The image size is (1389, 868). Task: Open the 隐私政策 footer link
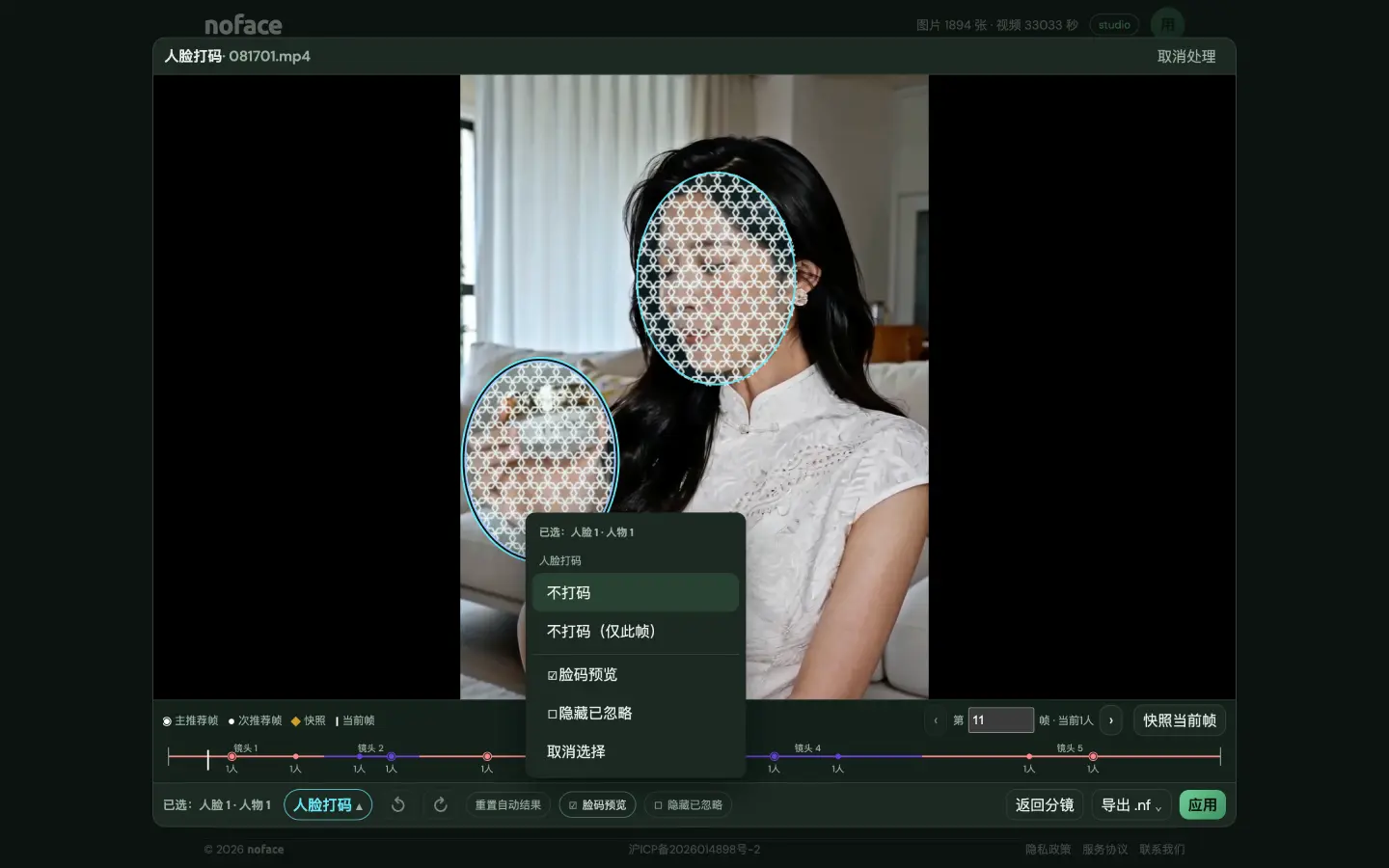click(1048, 850)
